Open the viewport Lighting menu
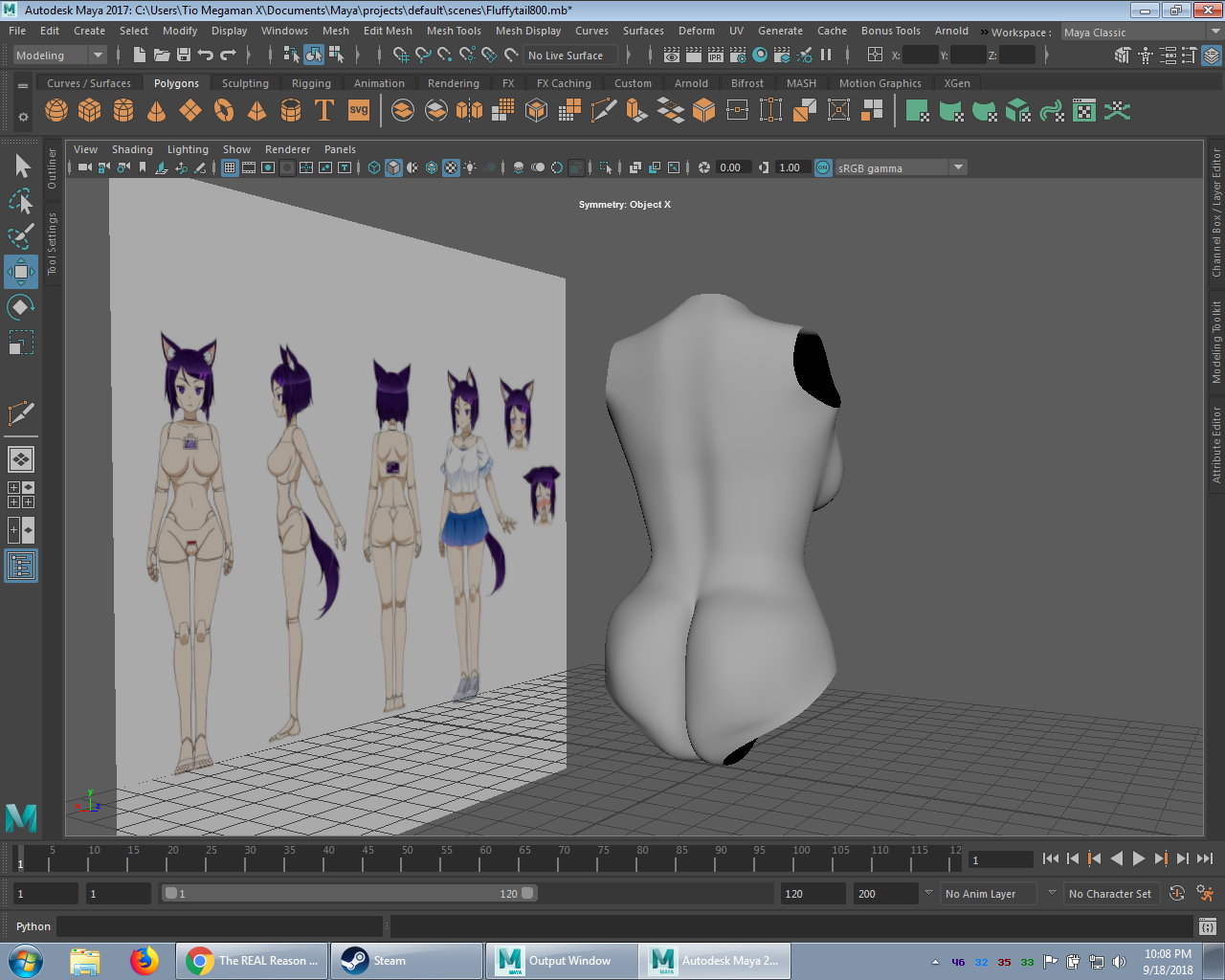Screen dimensions: 1225x980 [188, 149]
